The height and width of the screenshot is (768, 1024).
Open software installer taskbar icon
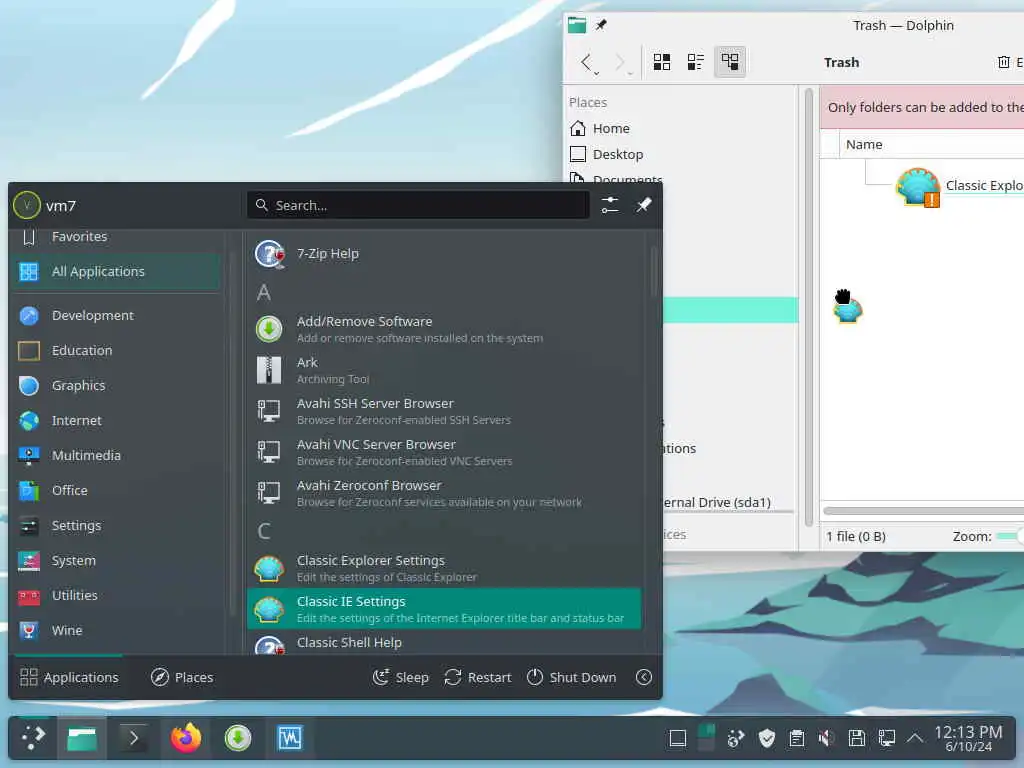point(238,739)
